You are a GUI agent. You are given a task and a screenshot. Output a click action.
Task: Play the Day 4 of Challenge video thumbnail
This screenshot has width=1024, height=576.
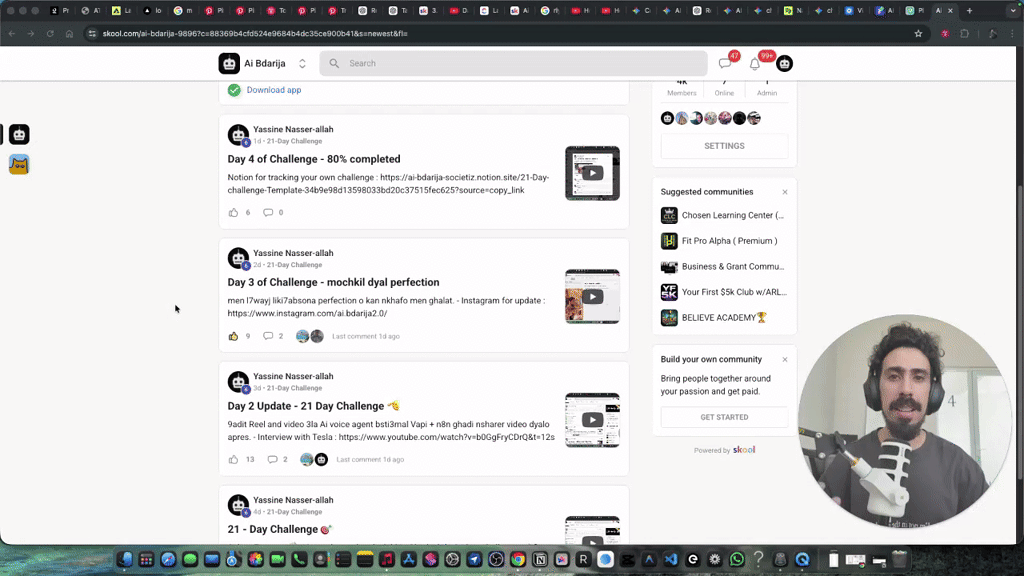pos(592,173)
